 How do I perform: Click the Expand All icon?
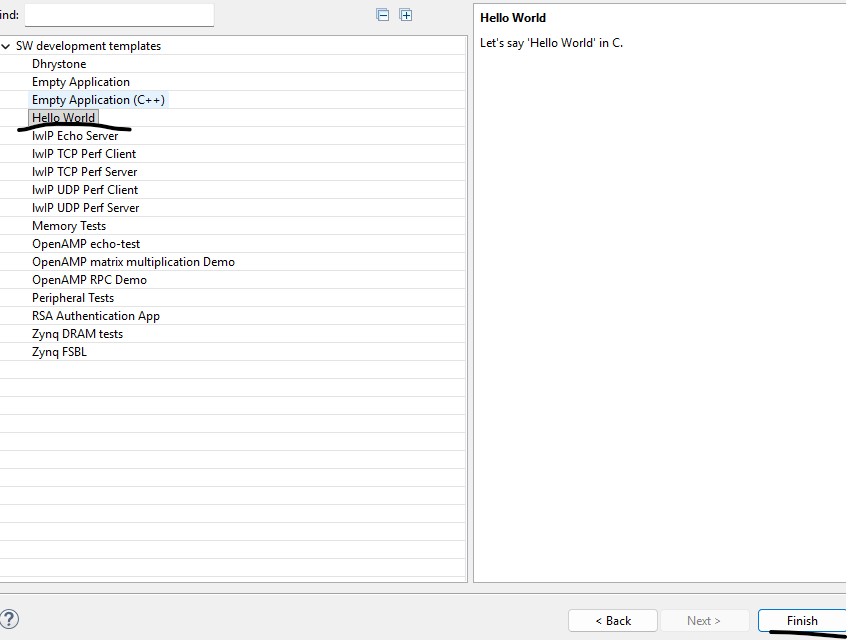pyautogui.click(x=406, y=15)
